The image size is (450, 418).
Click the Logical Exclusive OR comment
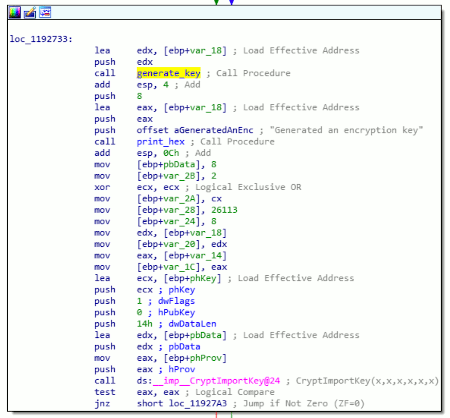coord(248,187)
